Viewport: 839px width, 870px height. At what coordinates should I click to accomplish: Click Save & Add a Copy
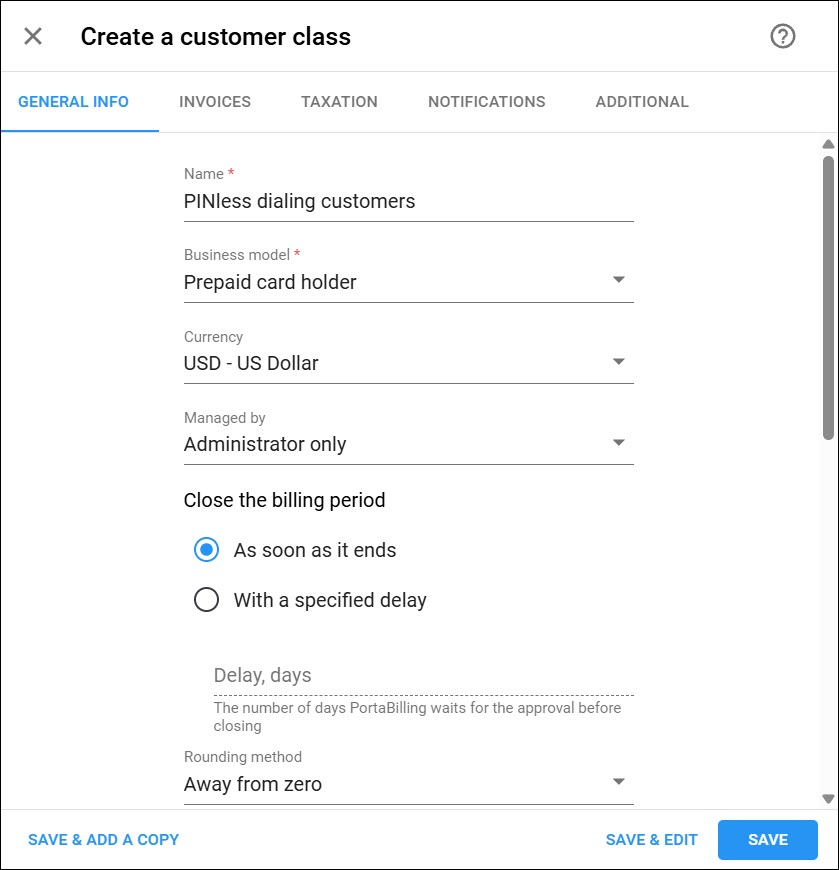[103, 839]
